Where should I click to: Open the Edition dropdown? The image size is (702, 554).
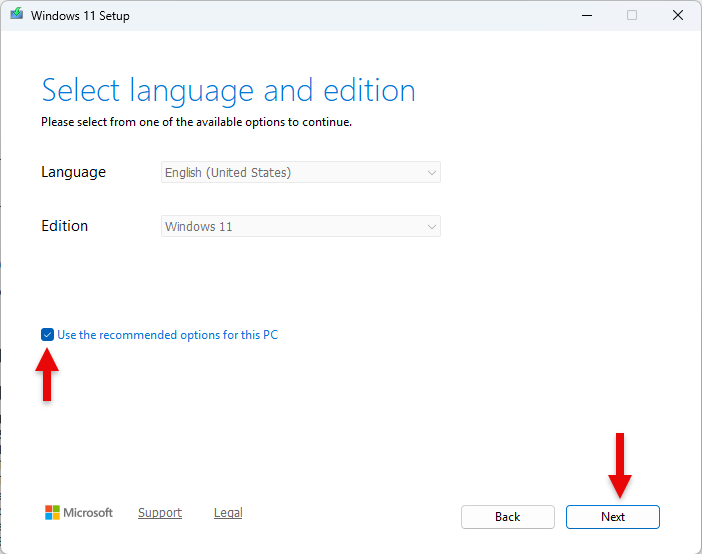tap(300, 226)
